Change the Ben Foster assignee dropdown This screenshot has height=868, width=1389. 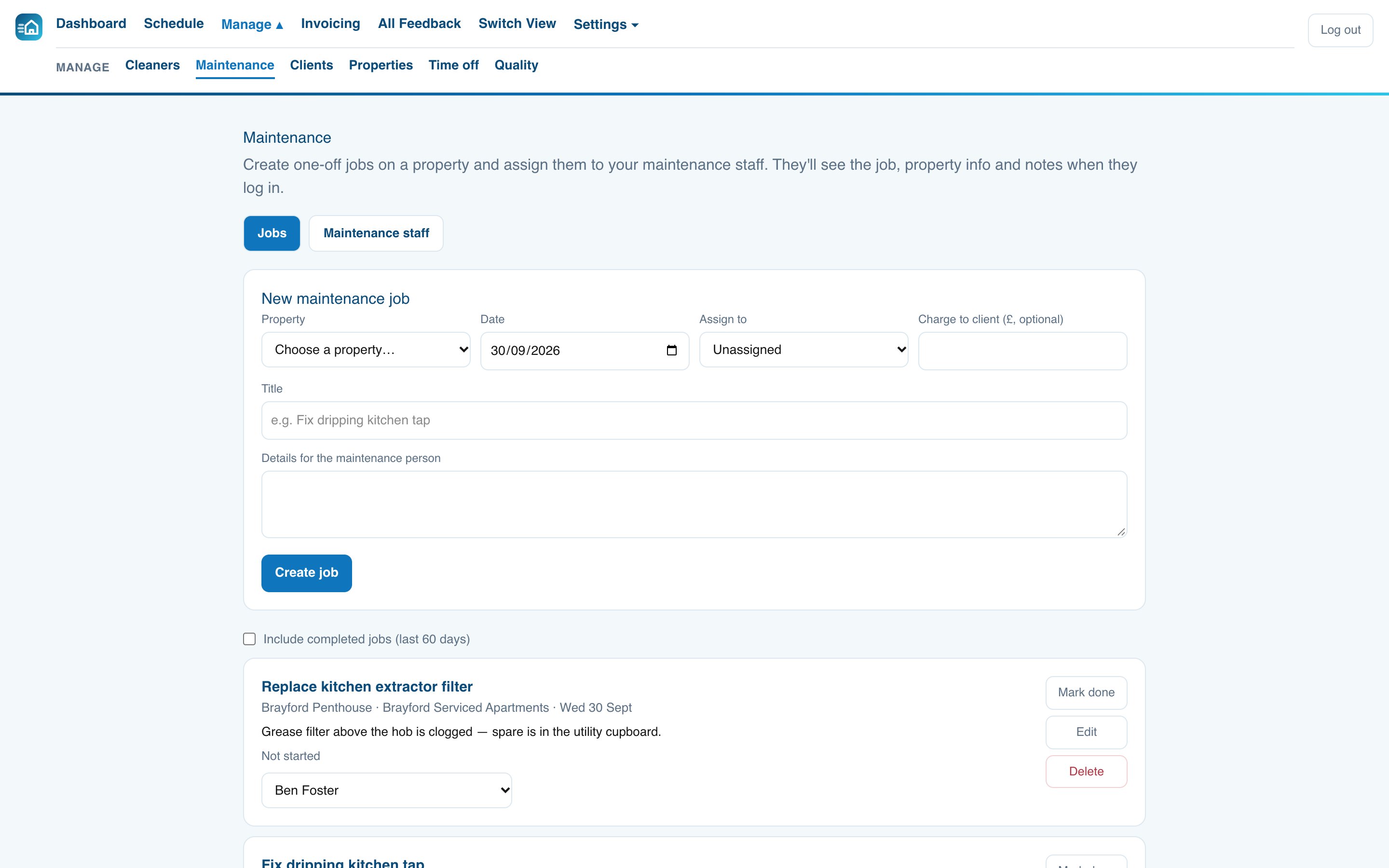click(x=386, y=790)
